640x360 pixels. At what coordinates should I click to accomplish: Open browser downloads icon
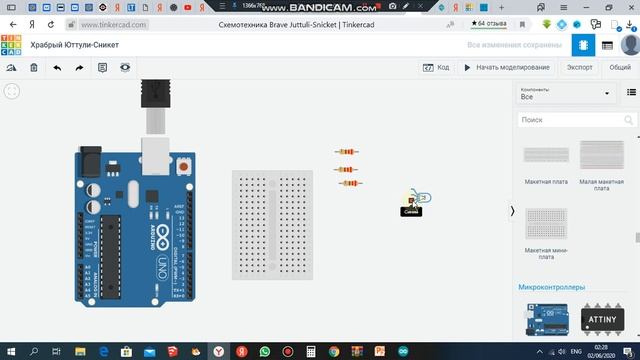630,25
